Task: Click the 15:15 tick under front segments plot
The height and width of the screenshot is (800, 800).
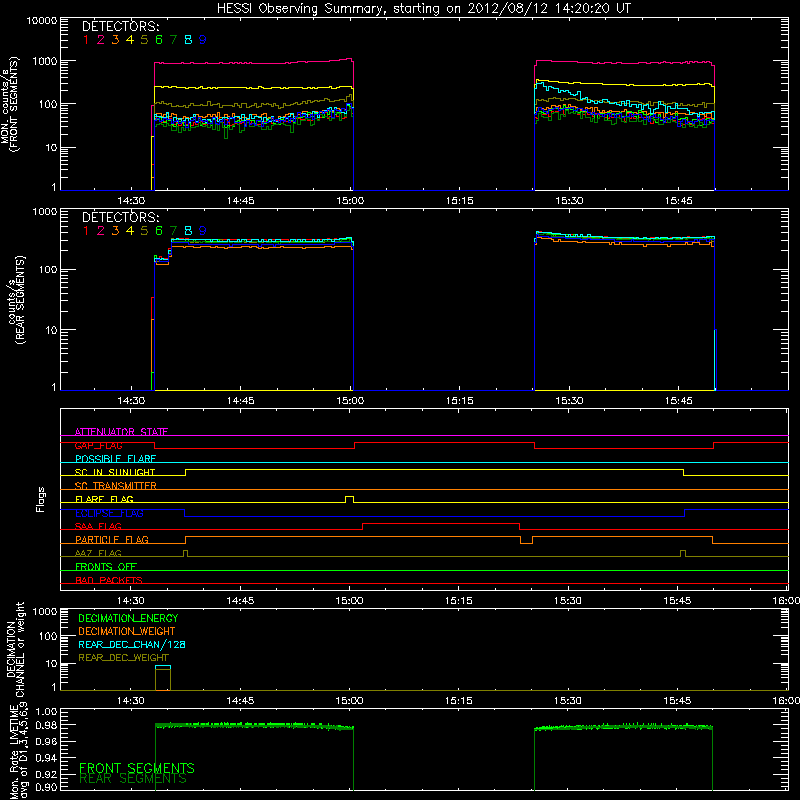Action: click(x=459, y=201)
